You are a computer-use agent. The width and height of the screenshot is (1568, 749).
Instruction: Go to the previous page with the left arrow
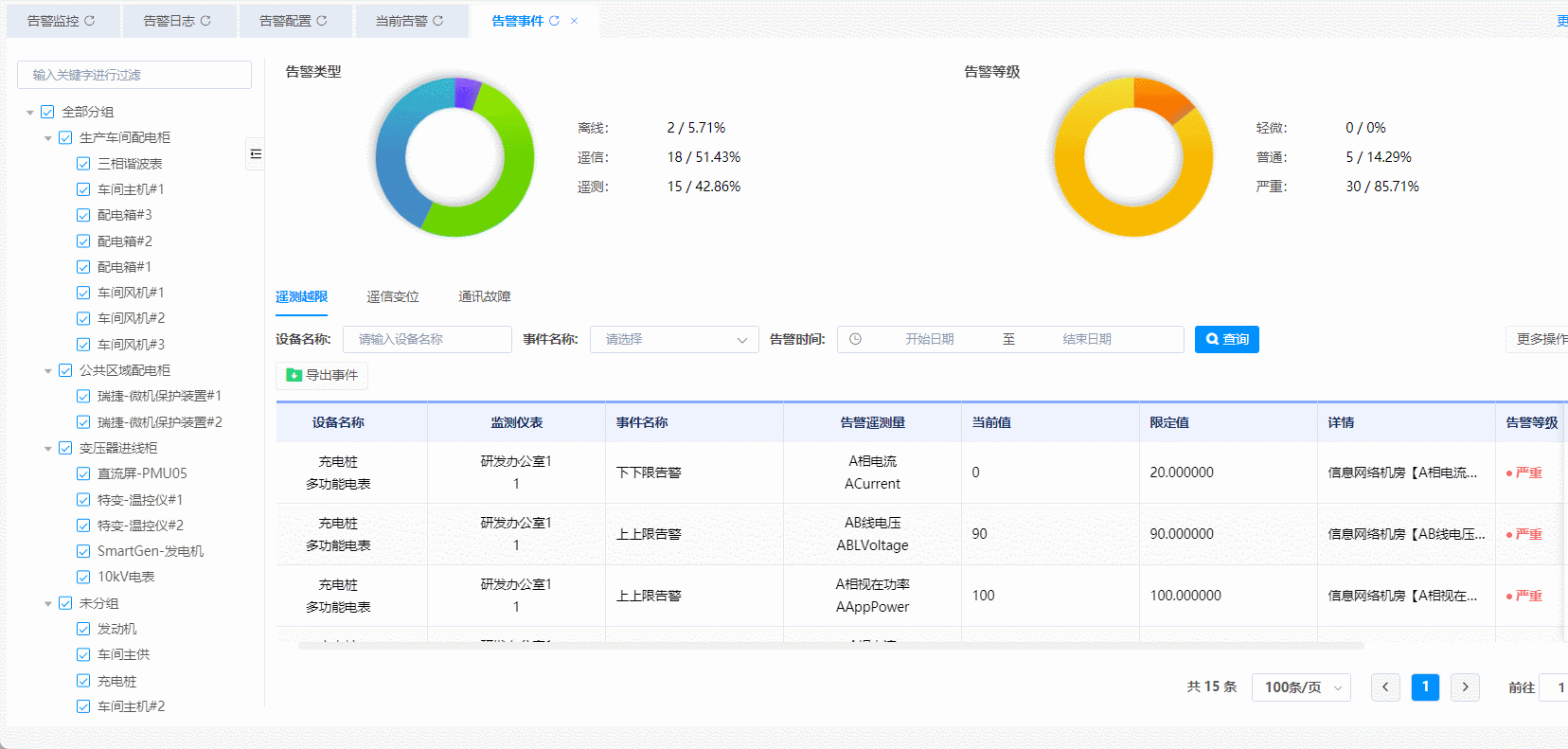tap(1385, 687)
